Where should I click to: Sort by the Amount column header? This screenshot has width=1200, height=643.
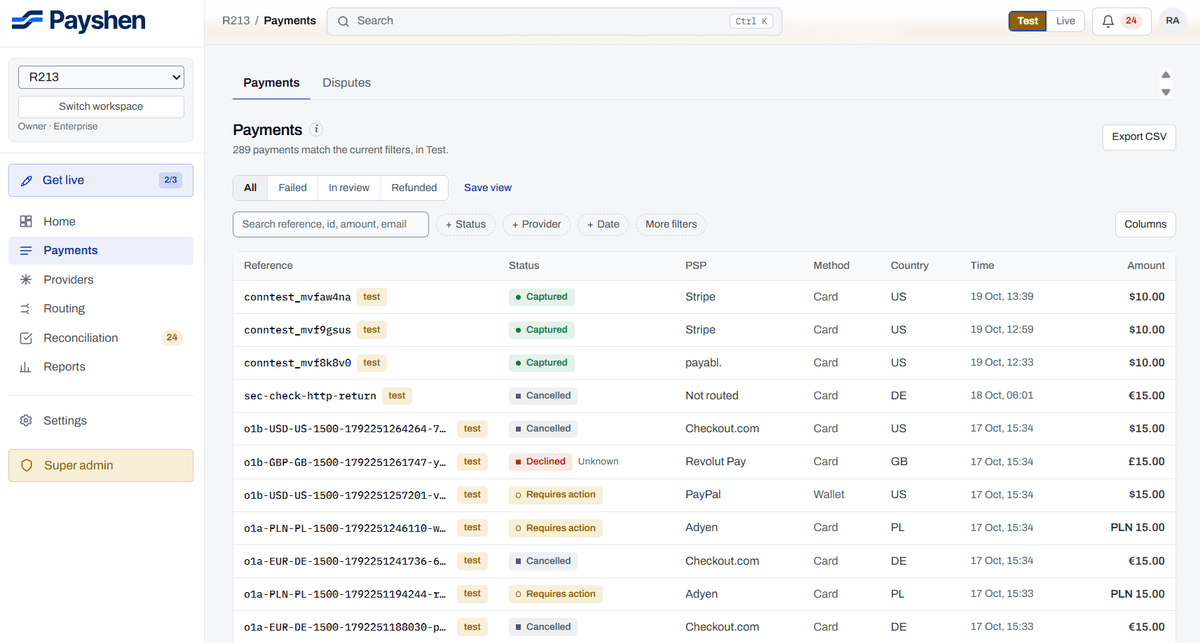tap(1146, 265)
